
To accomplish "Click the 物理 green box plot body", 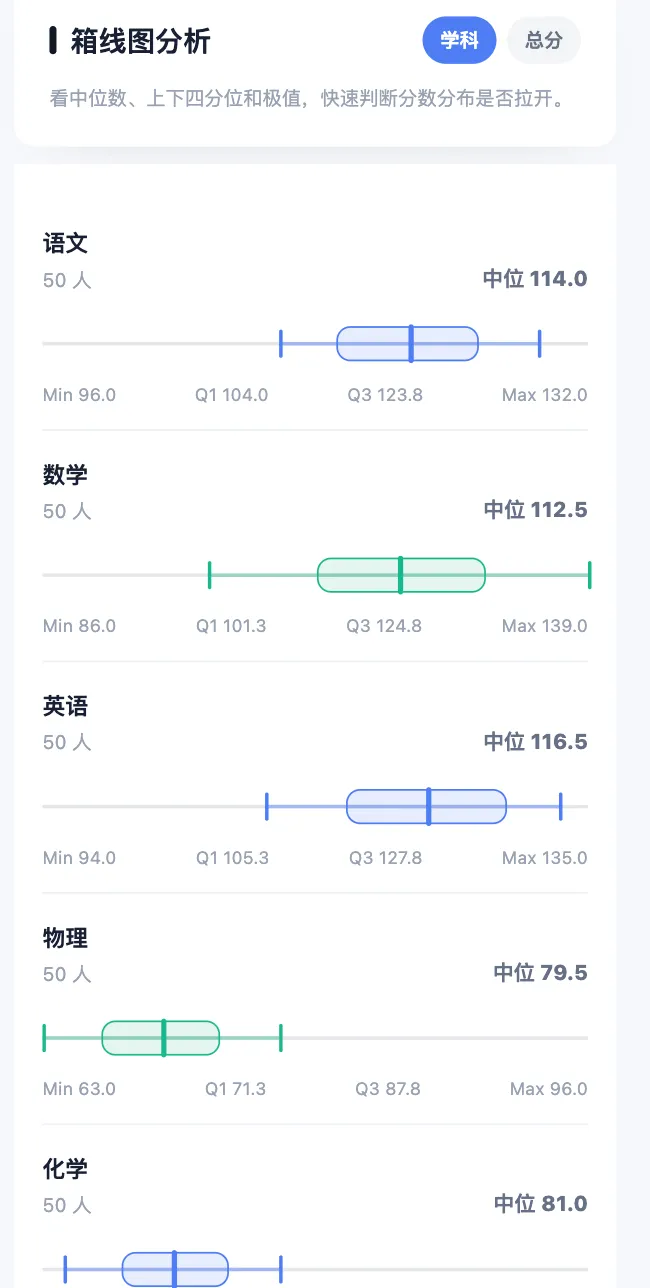I will [161, 1038].
